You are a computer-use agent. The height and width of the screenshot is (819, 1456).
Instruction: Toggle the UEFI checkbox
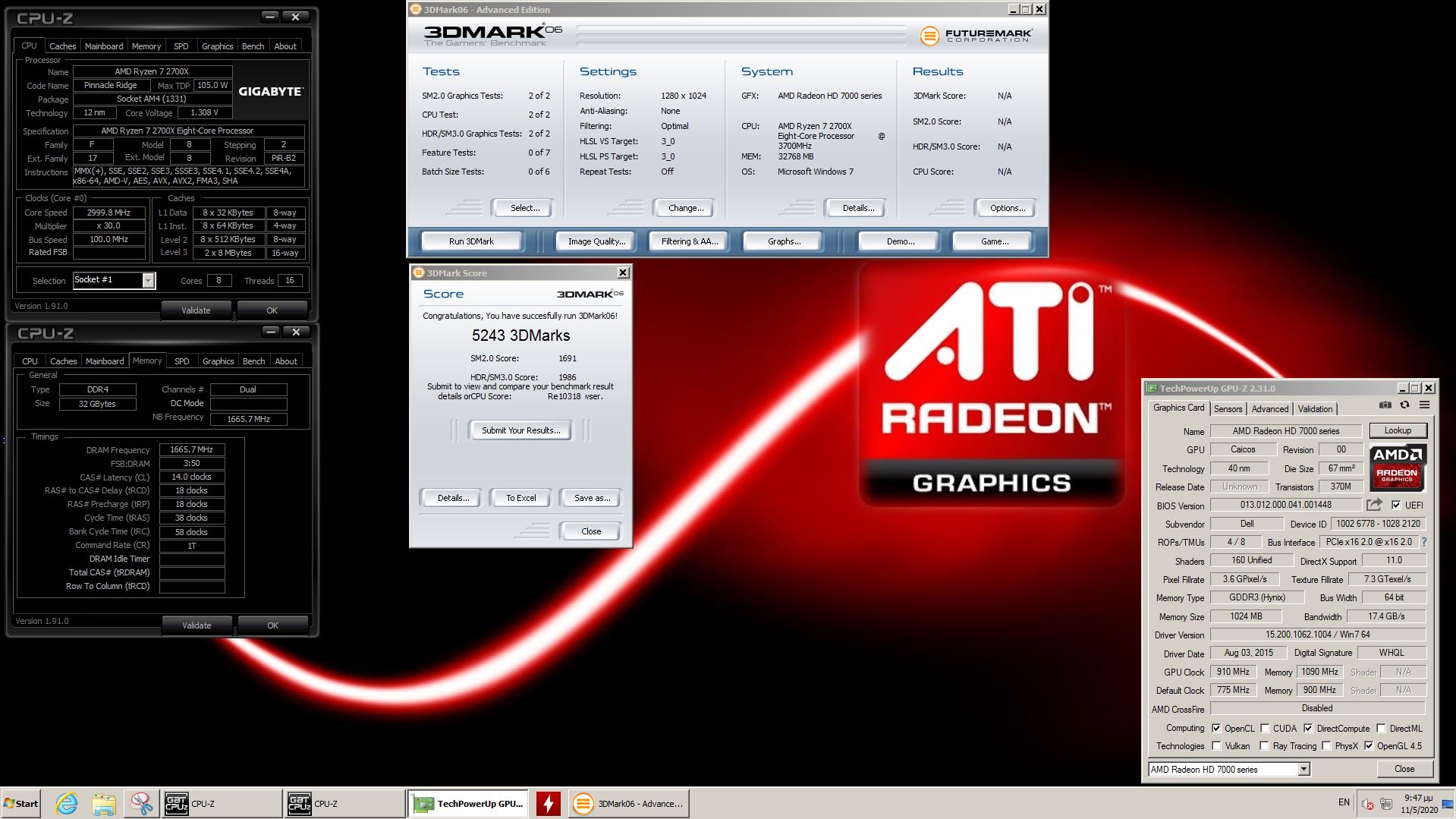point(1396,505)
